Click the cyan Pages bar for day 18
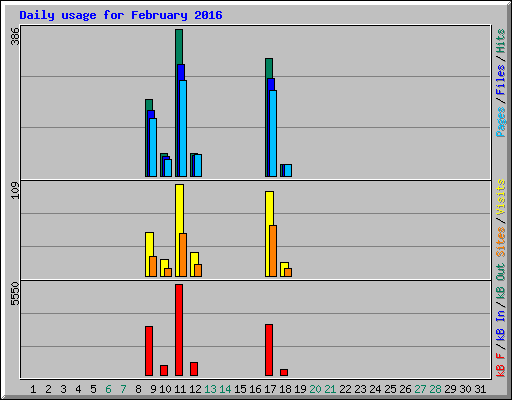 [288, 170]
